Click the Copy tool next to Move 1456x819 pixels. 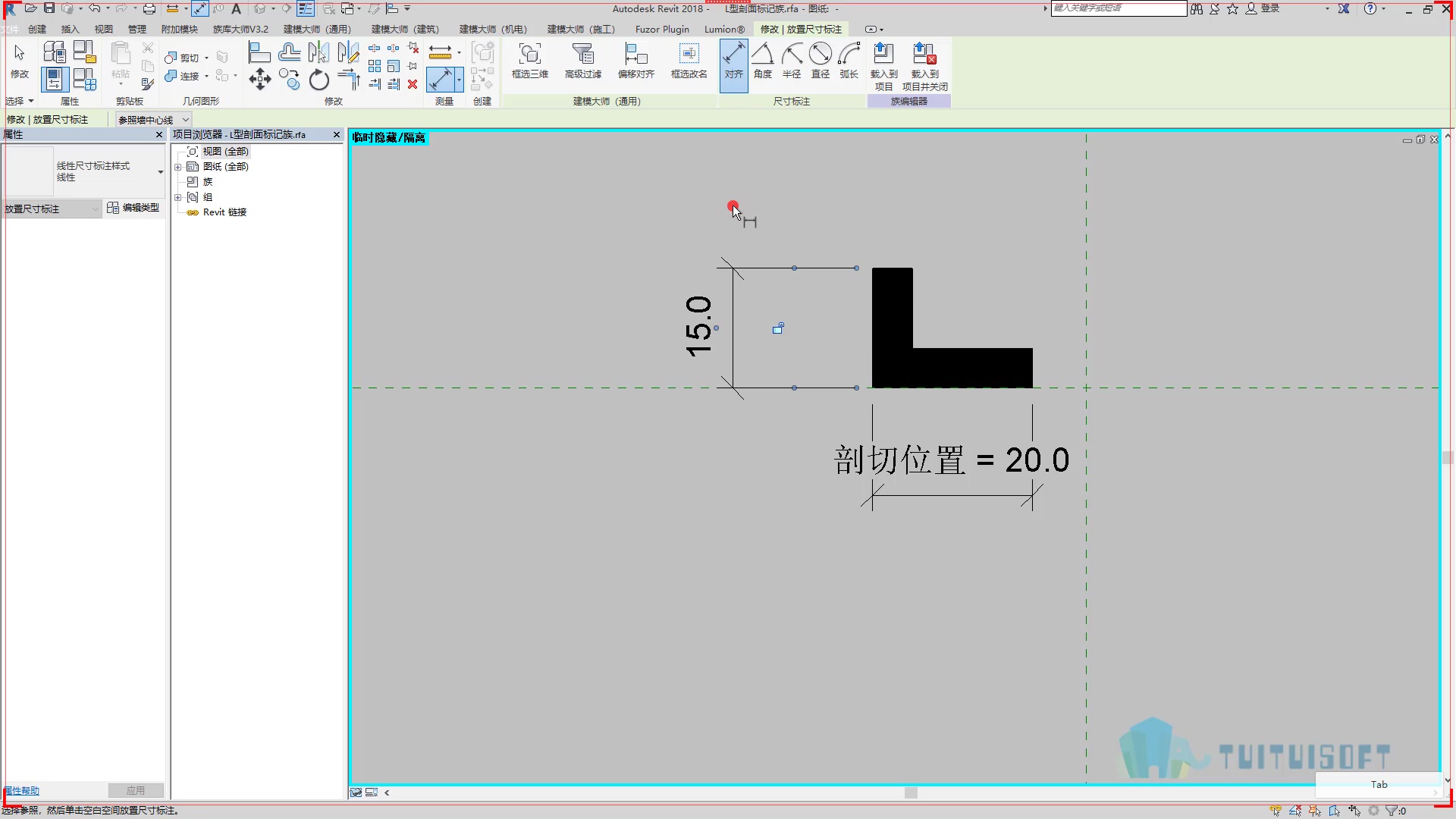pos(289,79)
